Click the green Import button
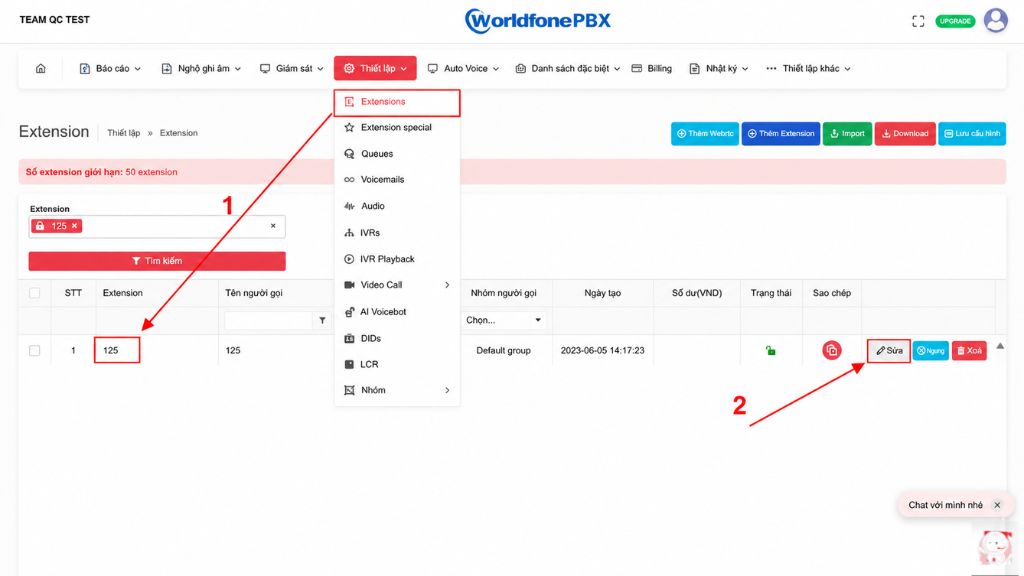1024x576 pixels. pos(847,134)
